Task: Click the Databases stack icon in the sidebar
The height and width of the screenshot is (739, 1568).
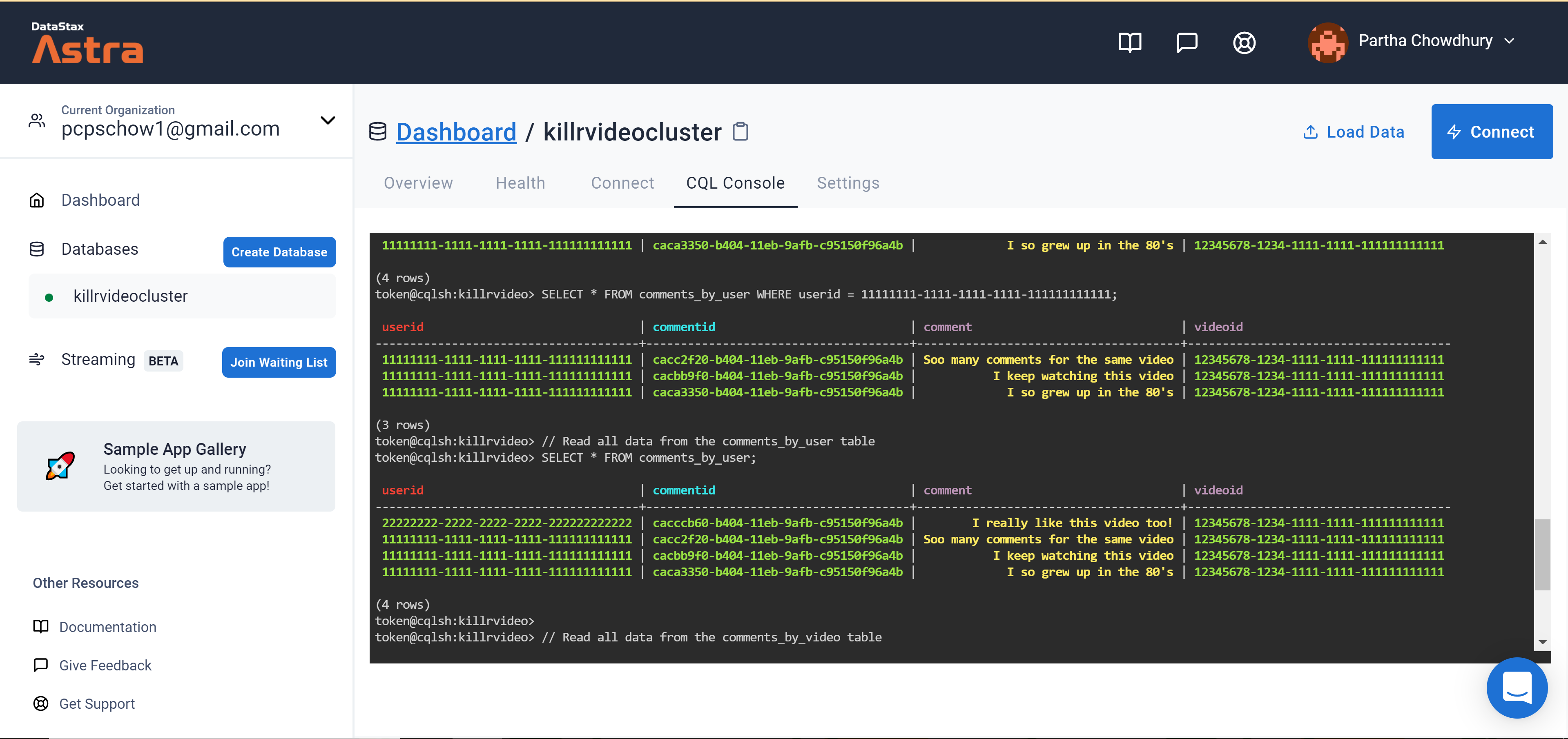Action: point(36,249)
